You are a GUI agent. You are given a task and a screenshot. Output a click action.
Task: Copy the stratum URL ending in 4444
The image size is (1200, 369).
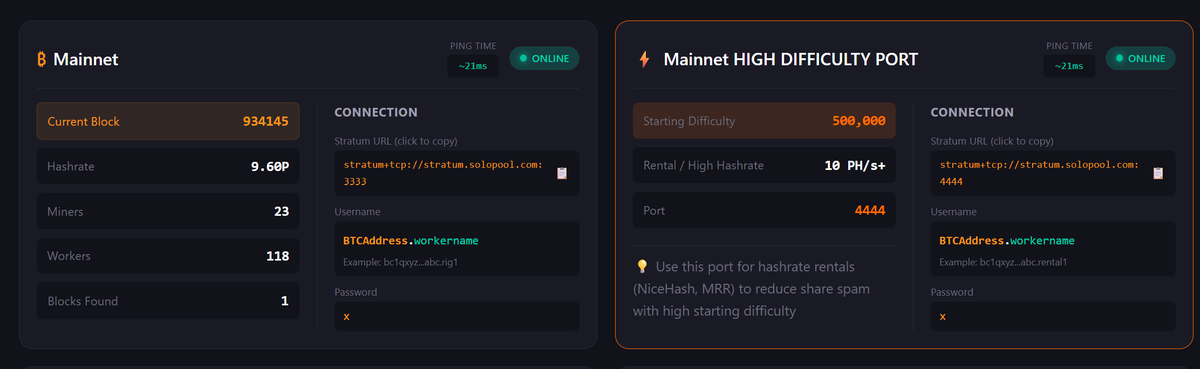[1053, 173]
